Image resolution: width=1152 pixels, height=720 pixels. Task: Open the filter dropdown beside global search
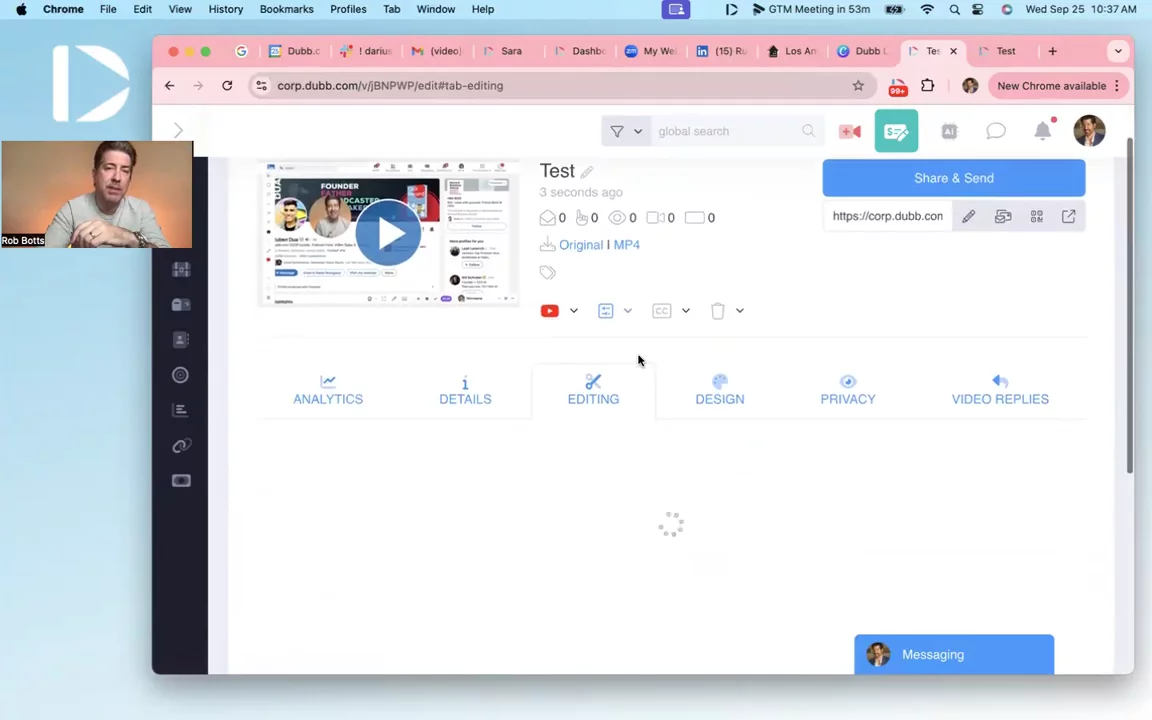626,131
